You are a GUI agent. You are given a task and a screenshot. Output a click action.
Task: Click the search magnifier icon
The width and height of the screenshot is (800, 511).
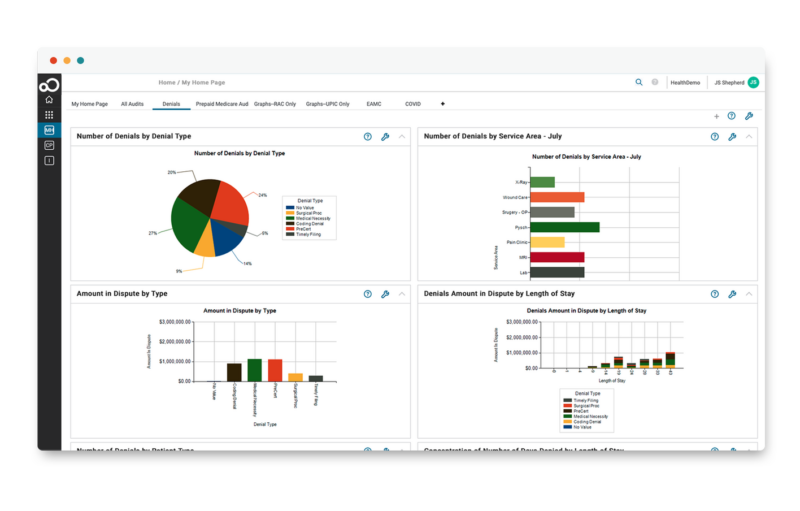[x=639, y=82]
